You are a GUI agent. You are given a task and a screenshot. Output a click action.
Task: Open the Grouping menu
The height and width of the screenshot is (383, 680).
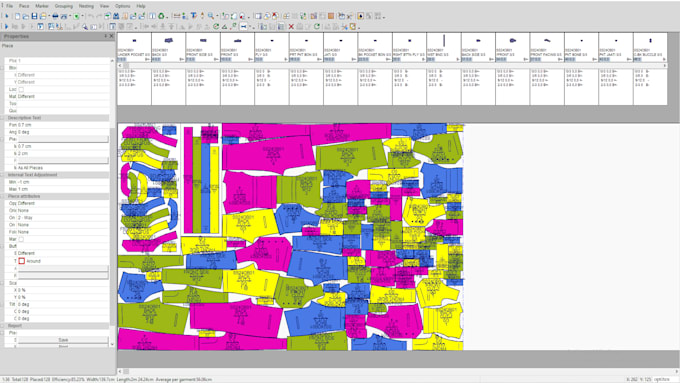tap(64, 6)
